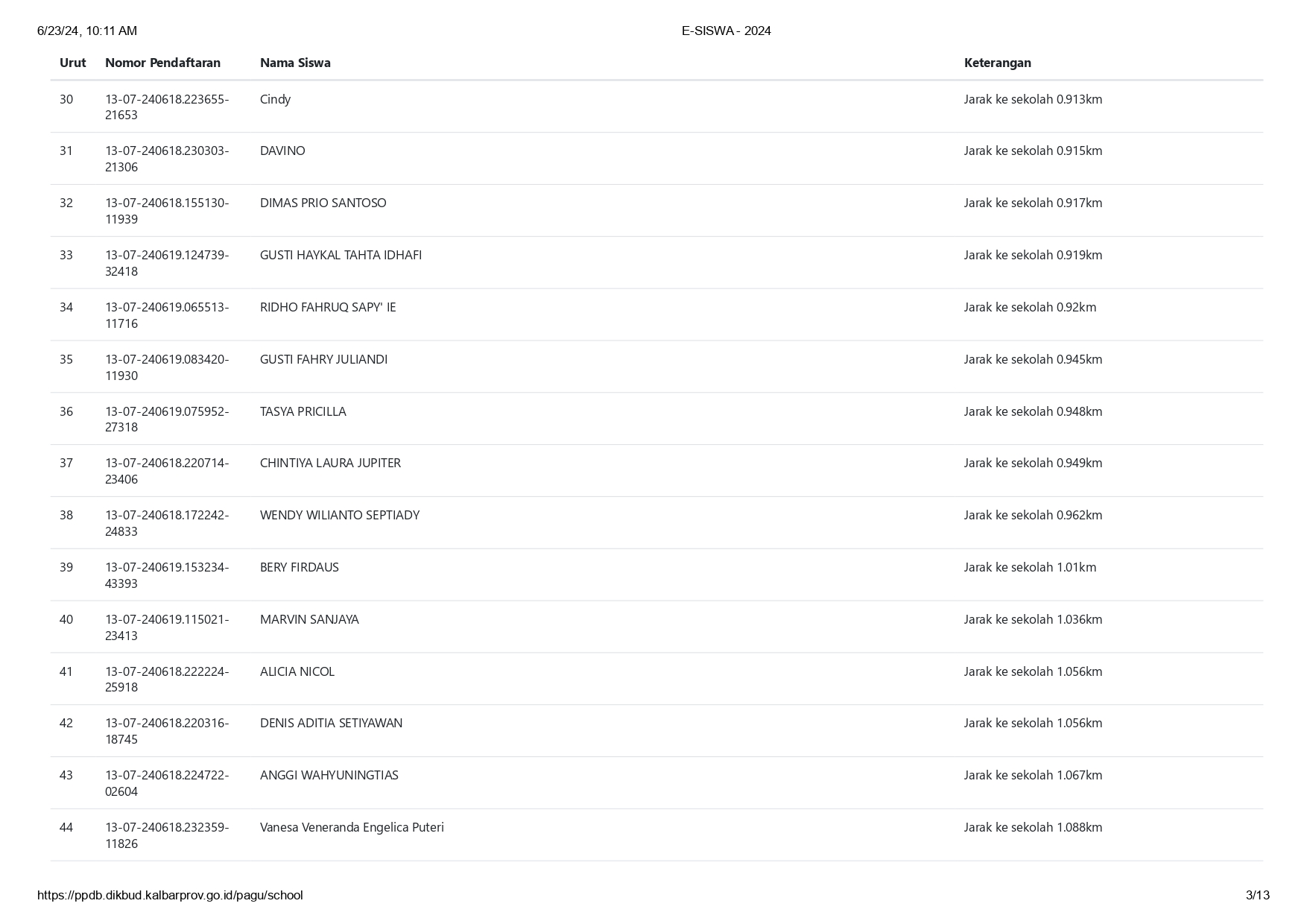Click the distance text 0.949km
This screenshot has width=1307, height=924.
[1033, 463]
